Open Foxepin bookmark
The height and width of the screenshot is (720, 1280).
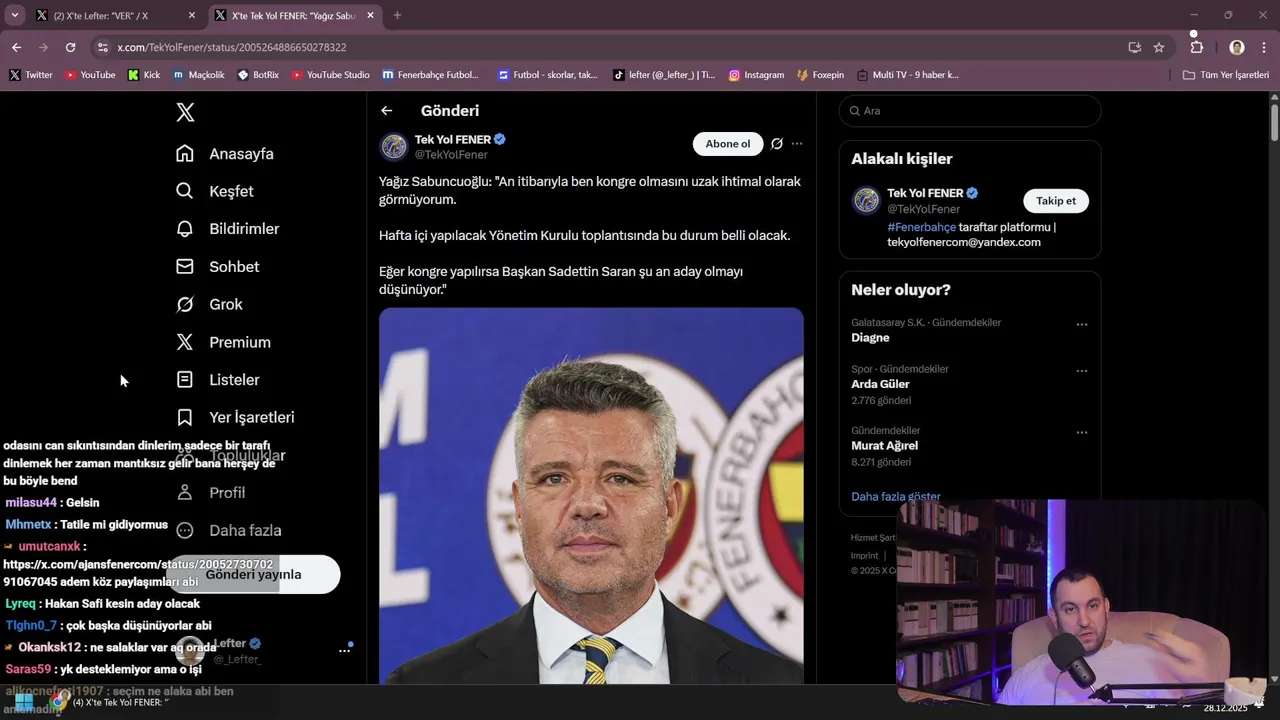[x=820, y=75]
